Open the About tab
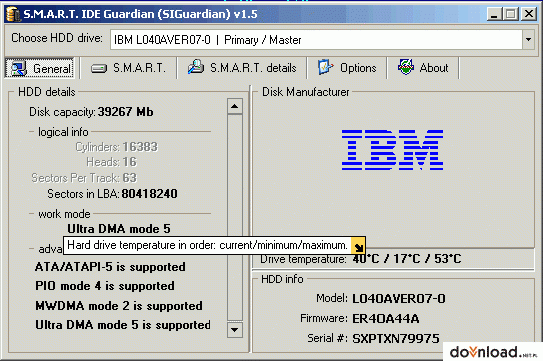The width and height of the screenshot is (543, 361). click(423, 68)
